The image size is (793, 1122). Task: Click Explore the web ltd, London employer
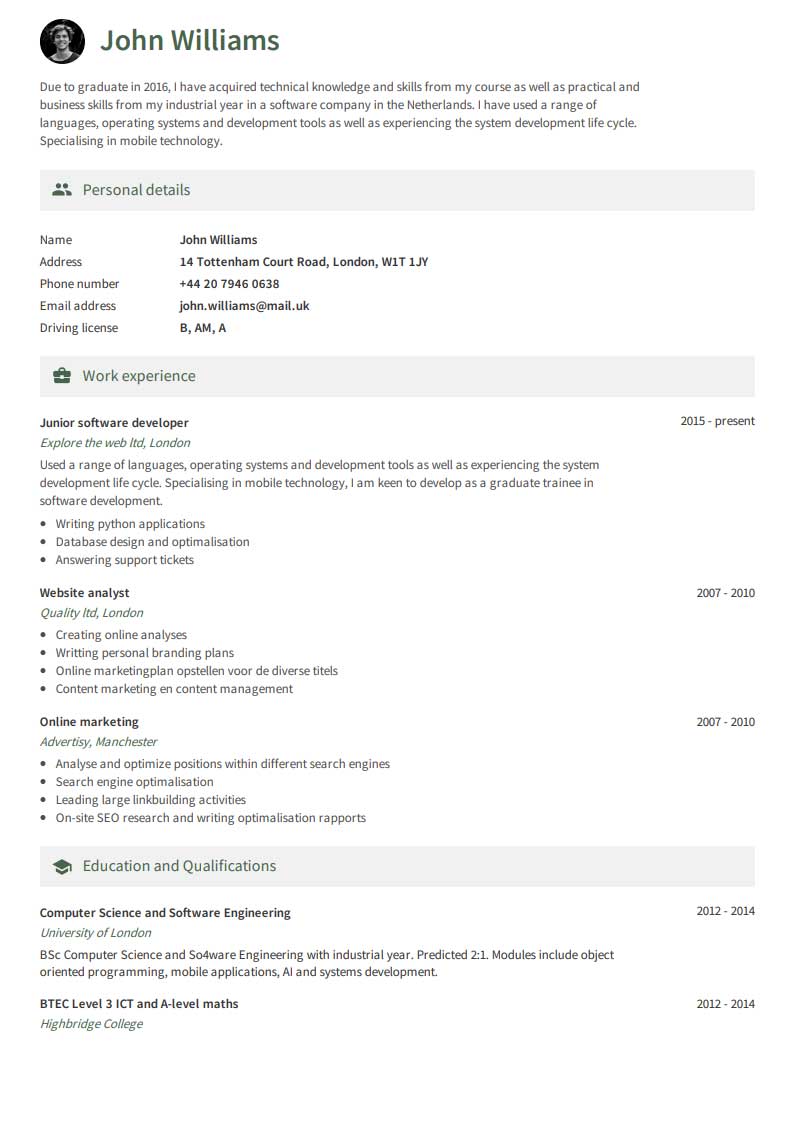[x=115, y=443]
